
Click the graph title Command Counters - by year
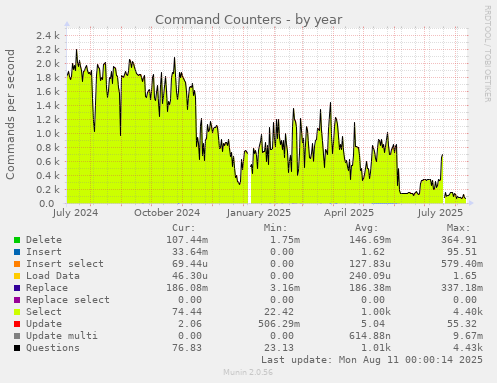[249, 20]
